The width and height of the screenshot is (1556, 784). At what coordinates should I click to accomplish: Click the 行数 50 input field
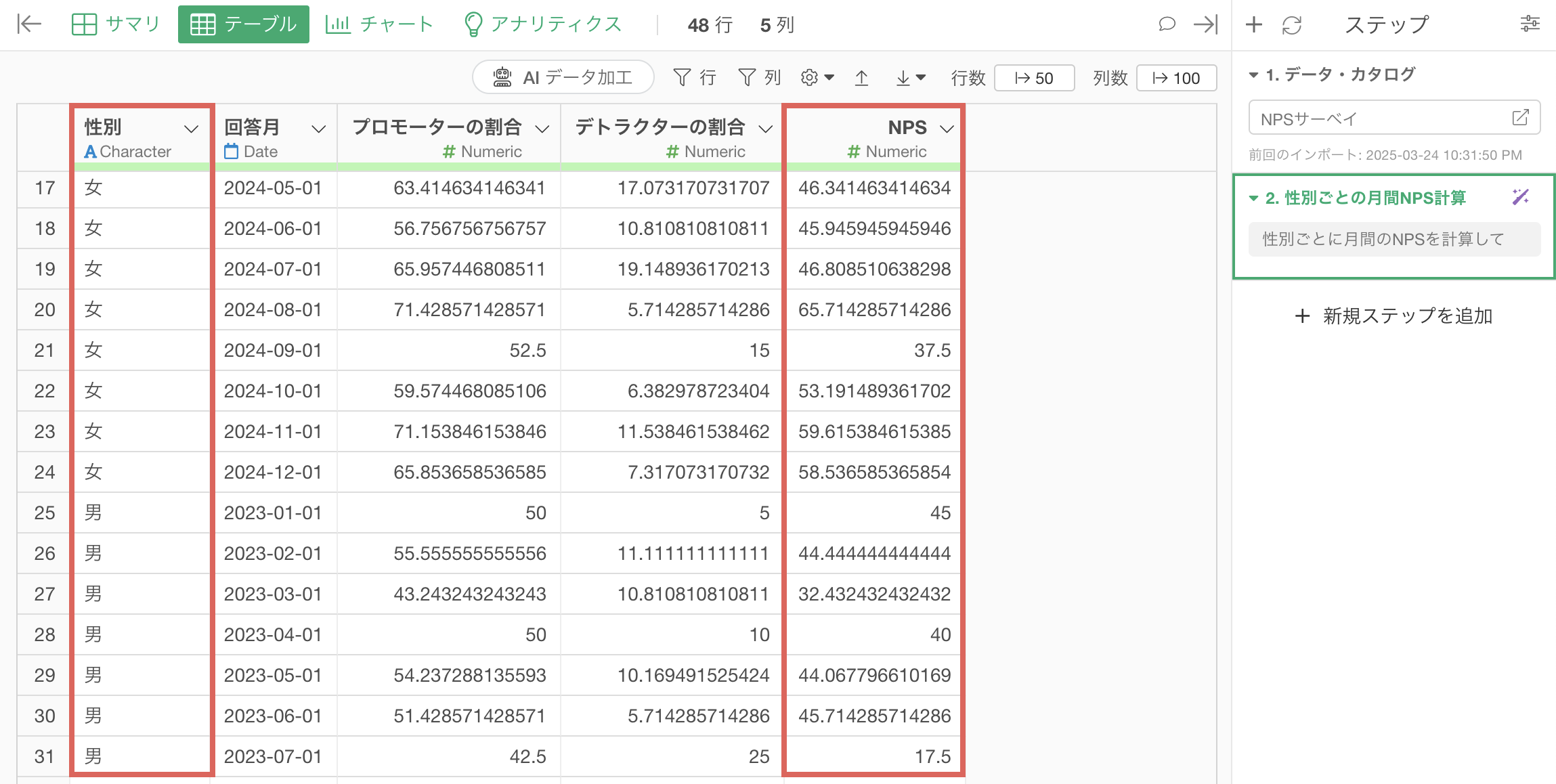click(1034, 78)
